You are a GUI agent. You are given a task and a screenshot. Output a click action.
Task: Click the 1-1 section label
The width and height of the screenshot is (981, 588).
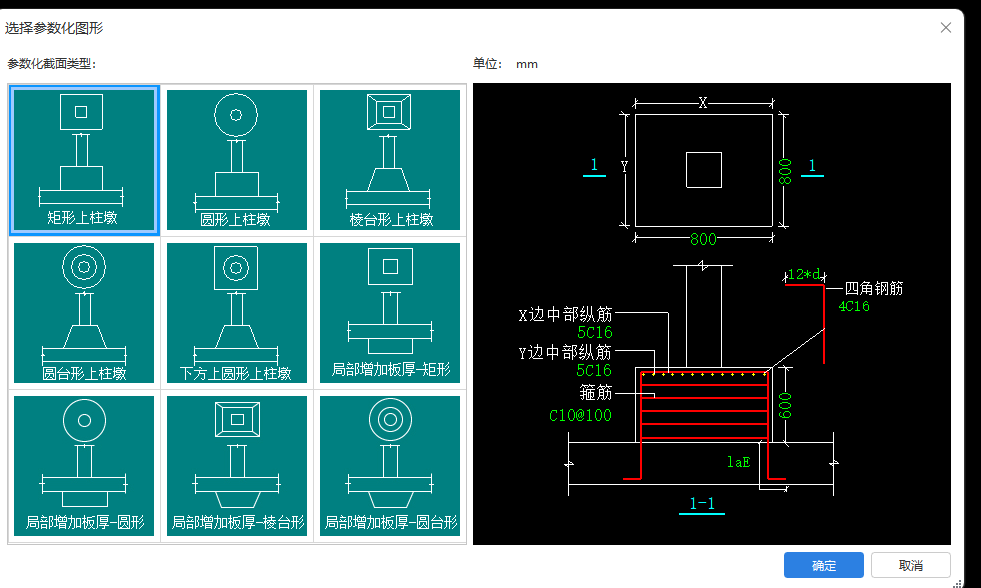702,504
